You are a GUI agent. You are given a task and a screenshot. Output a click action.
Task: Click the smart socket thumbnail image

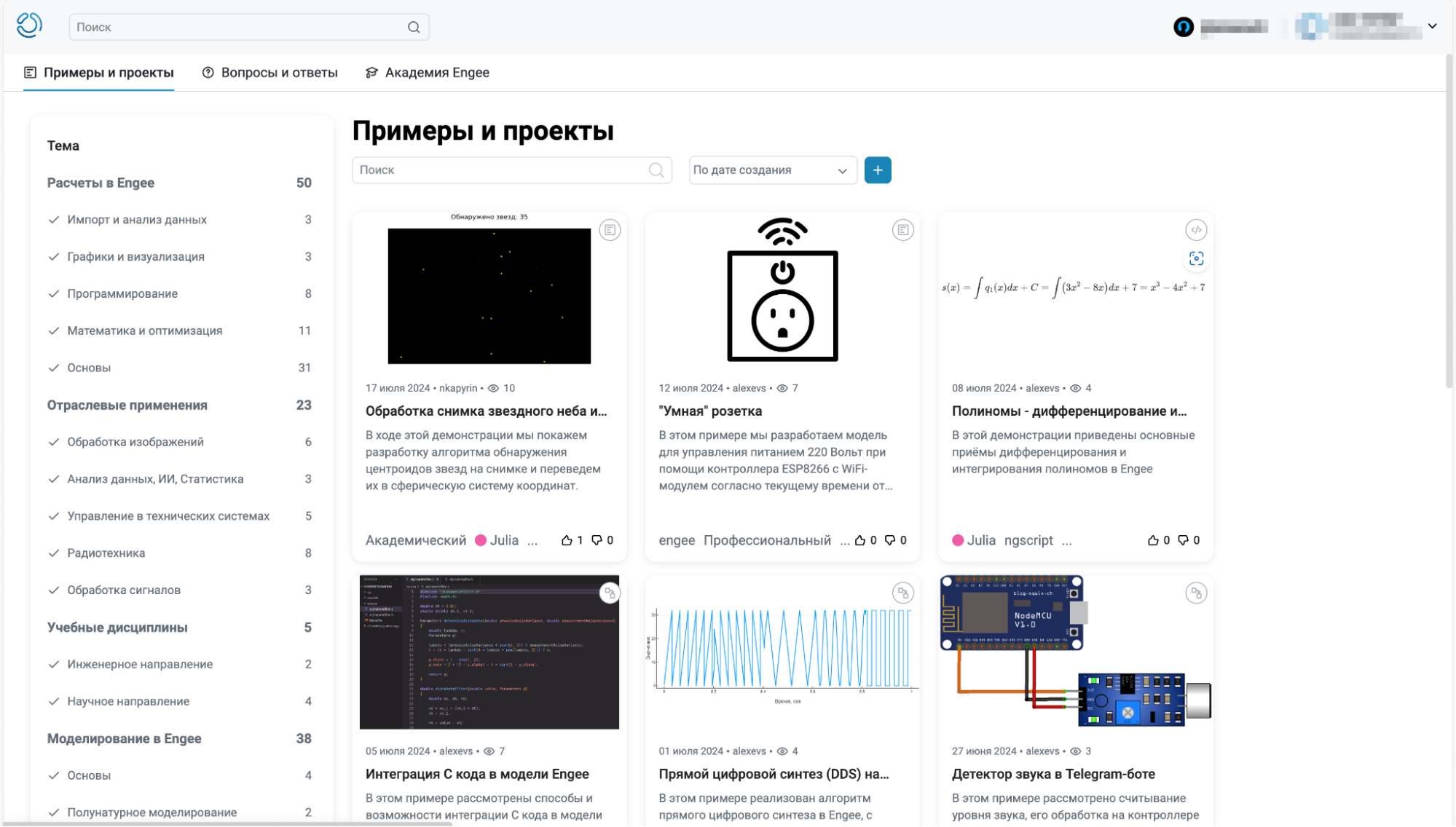[x=783, y=289]
